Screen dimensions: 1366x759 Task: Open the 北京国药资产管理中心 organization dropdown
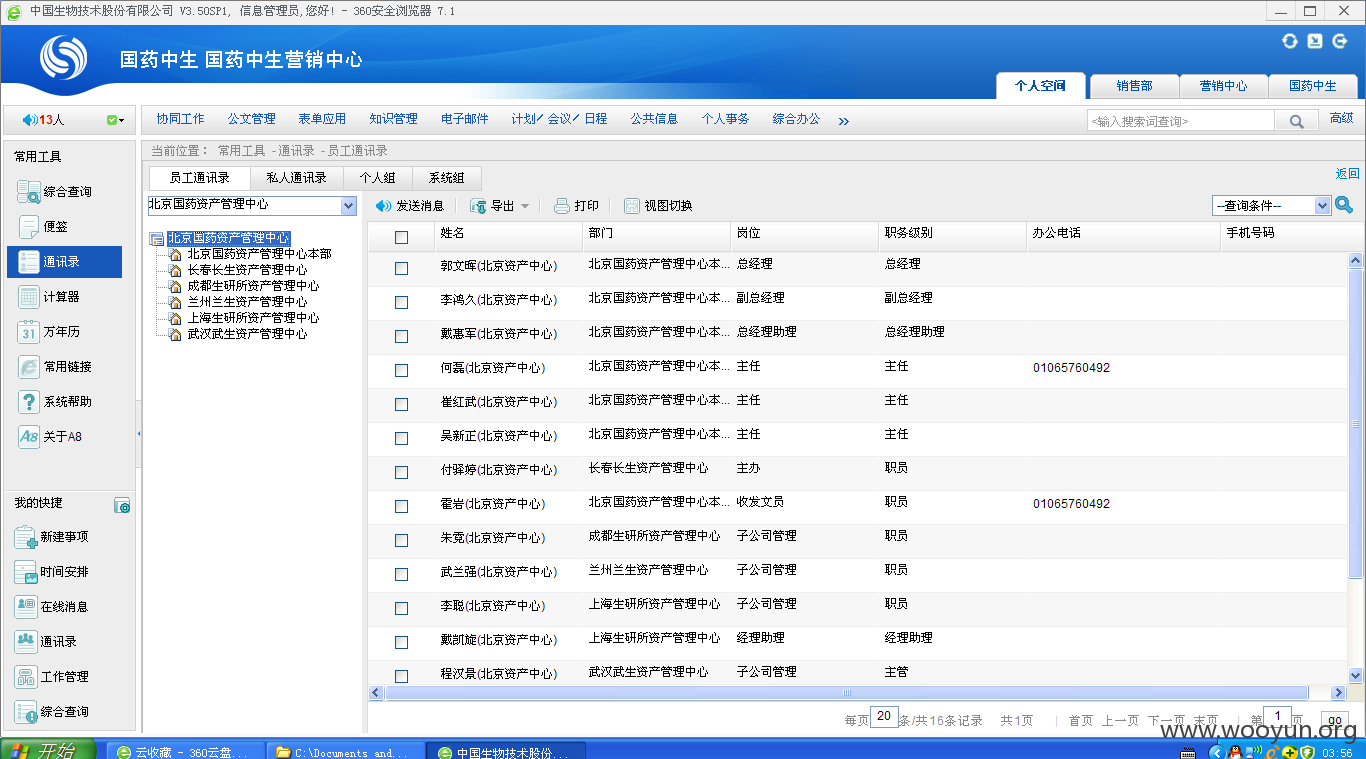[x=348, y=205]
